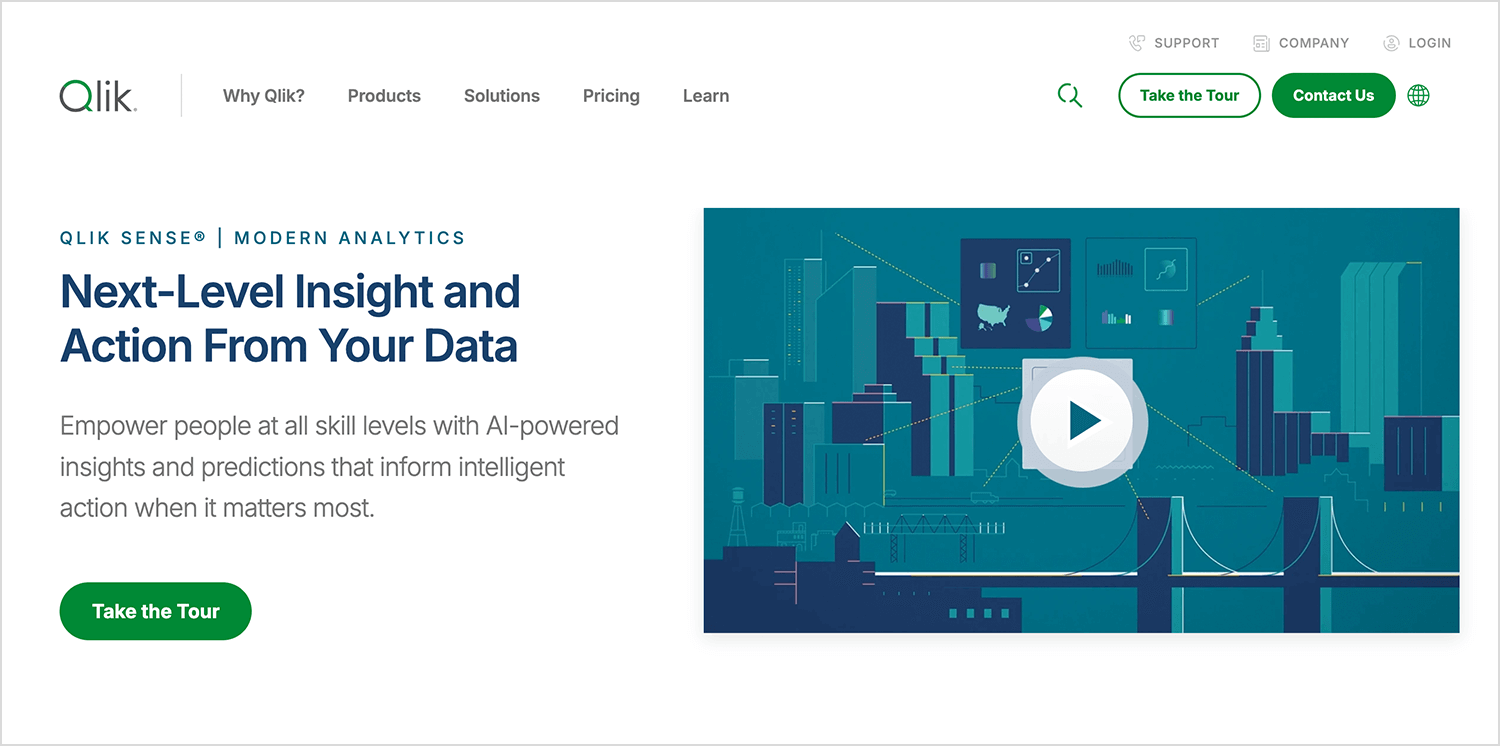Click the outlined Take the Tour header button
Image resolution: width=1500 pixels, height=746 pixels.
click(1189, 95)
